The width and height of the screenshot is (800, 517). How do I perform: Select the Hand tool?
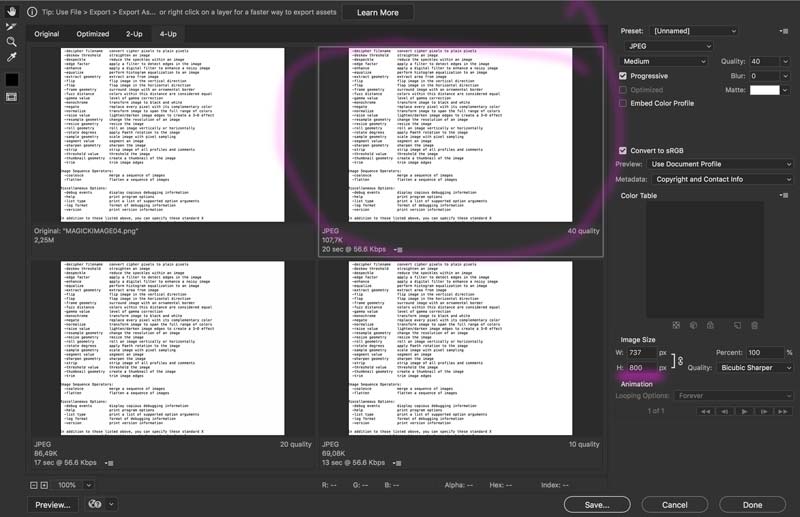[x=11, y=11]
